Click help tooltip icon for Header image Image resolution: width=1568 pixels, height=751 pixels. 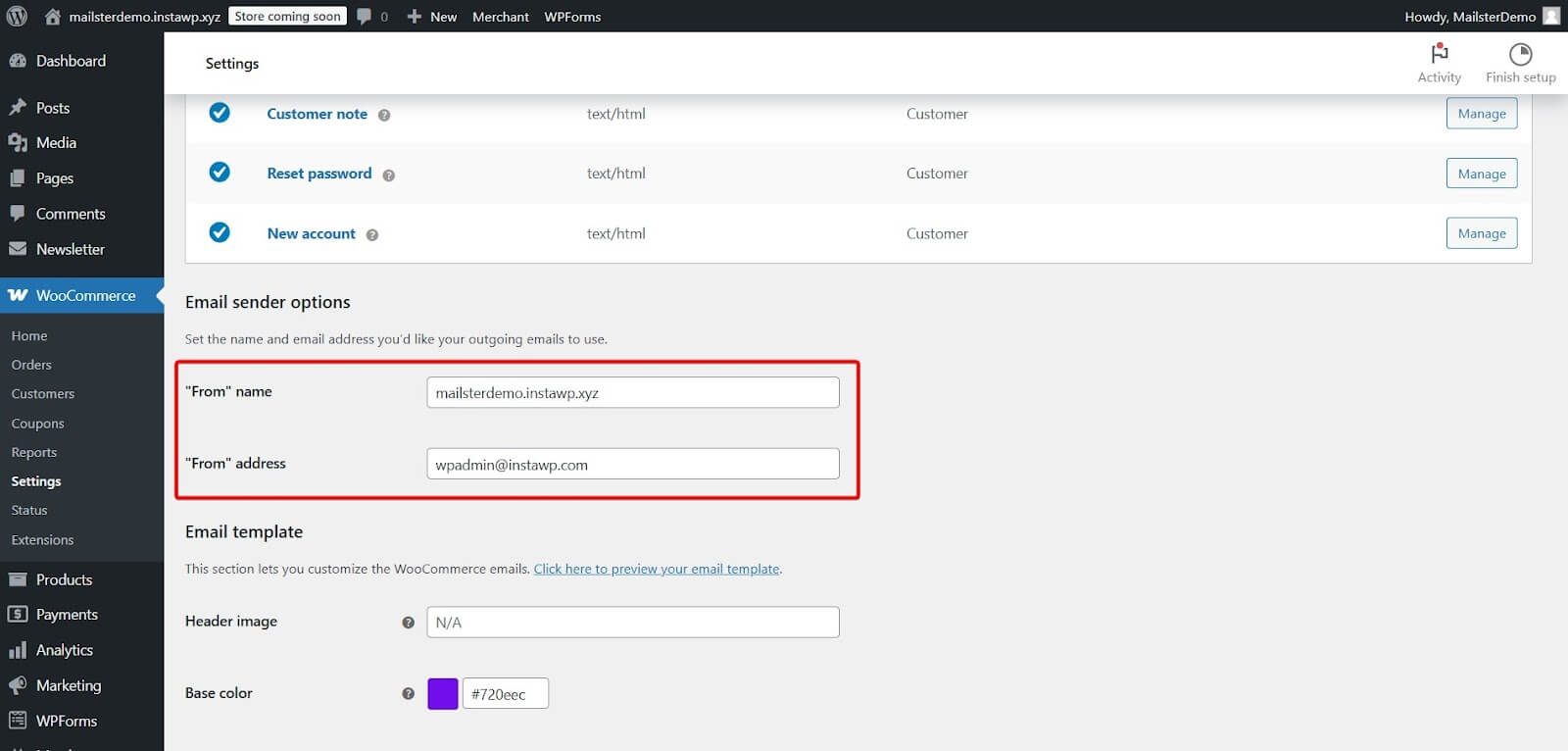coord(408,623)
